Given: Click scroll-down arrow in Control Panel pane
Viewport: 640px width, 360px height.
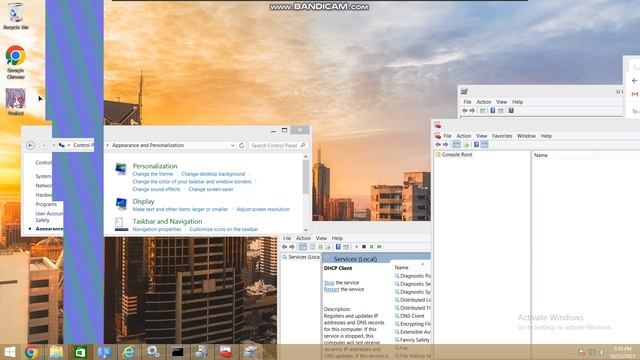Looking at the screenshot, I should pos(306,230).
